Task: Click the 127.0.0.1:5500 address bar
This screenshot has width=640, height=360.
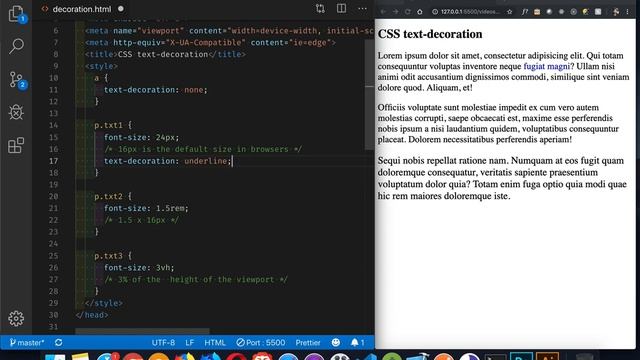Action: point(469,12)
